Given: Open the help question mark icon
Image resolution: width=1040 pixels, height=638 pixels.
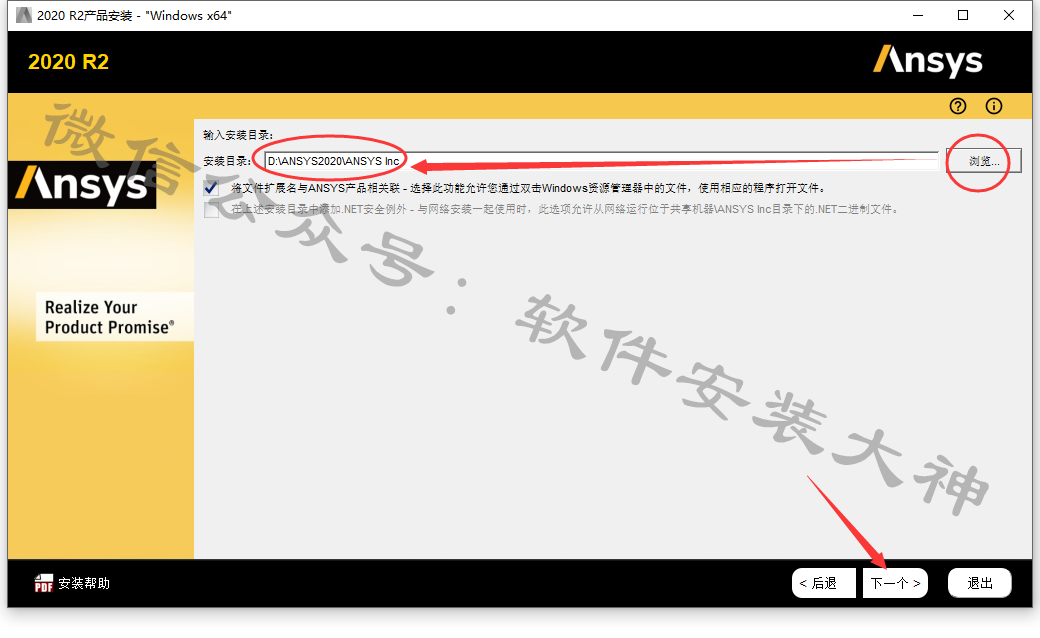Looking at the screenshot, I should [x=958, y=106].
